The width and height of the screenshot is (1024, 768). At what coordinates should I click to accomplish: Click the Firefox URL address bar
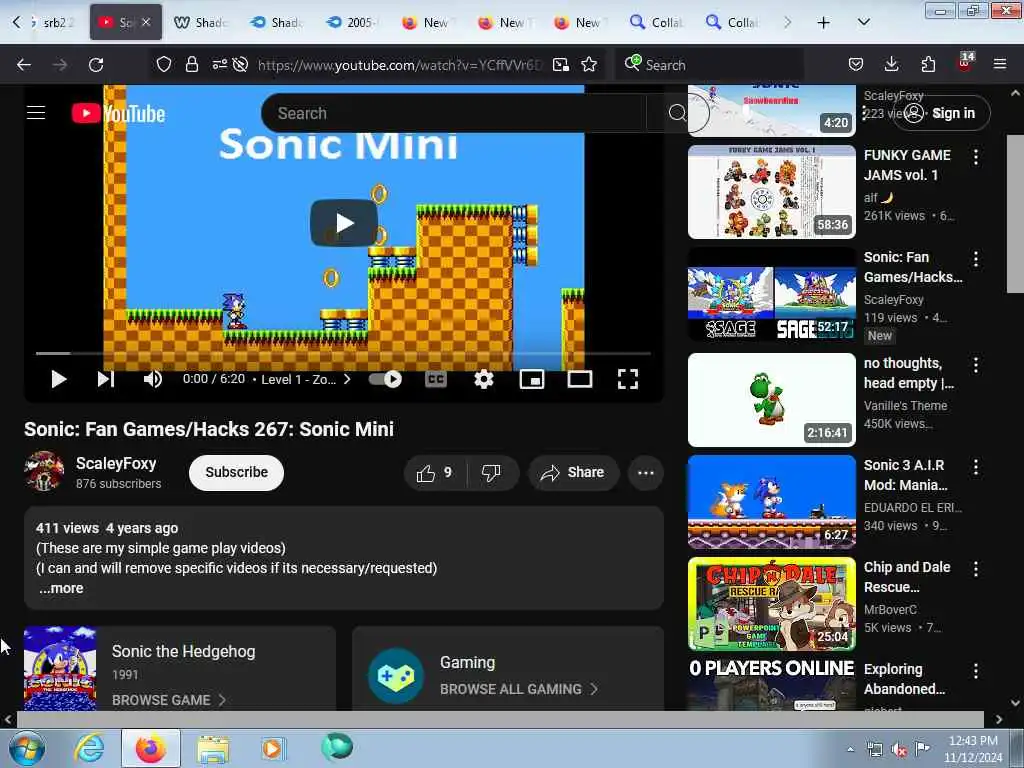tap(399, 65)
